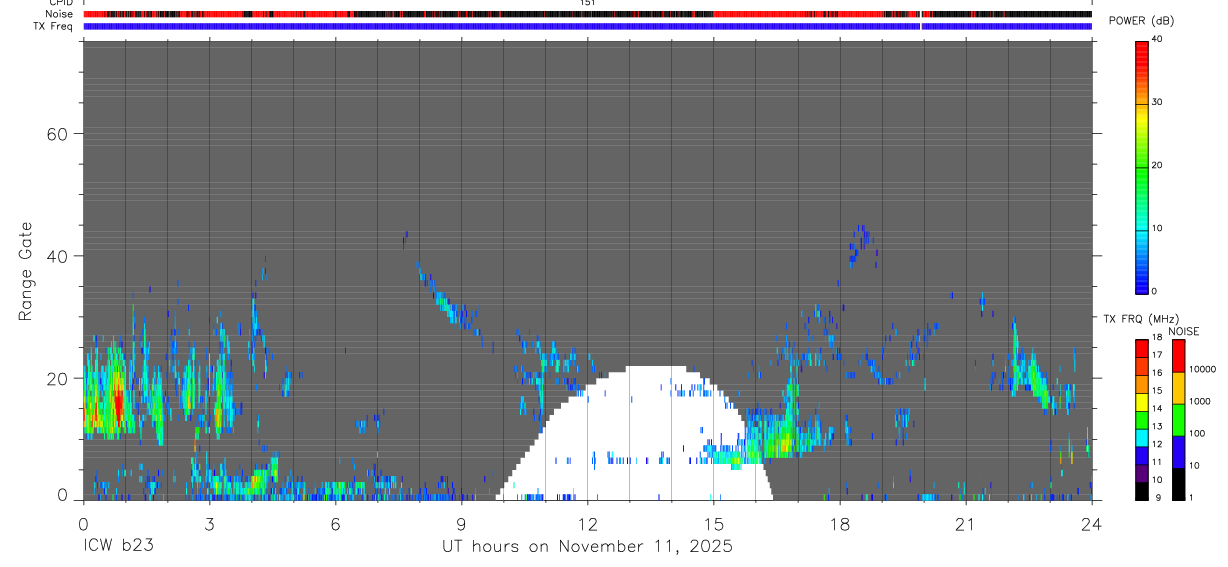Viewport: 1228px width, 567px height.
Task: Pick the green segment of the TX FRQ scale
Action: [x=1141, y=420]
